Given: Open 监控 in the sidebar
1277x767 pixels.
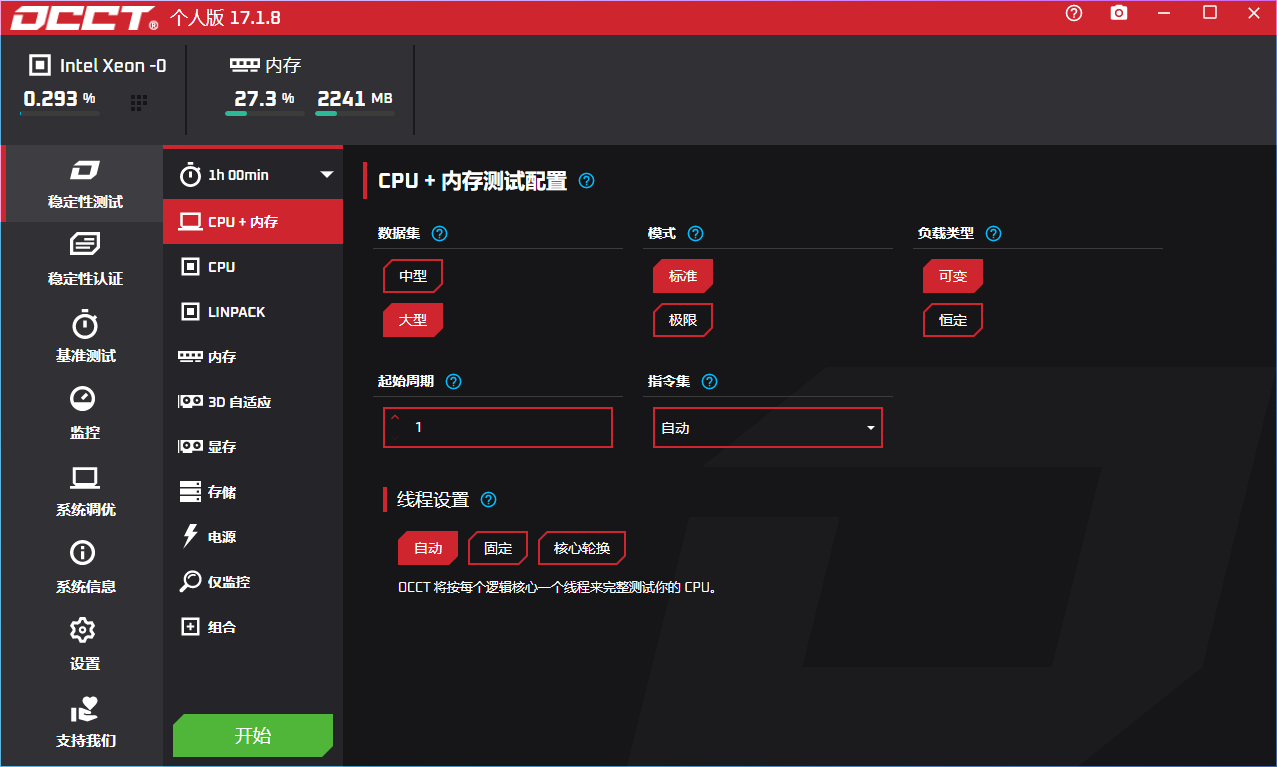Looking at the screenshot, I should (85, 415).
